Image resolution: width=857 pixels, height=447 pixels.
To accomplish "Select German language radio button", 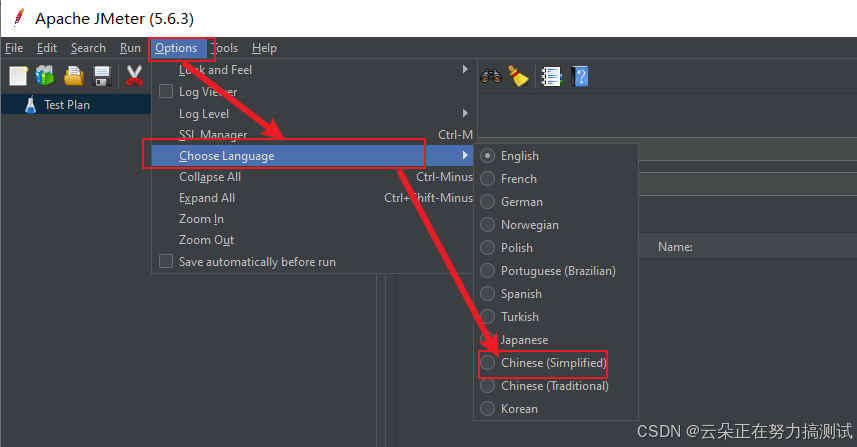I will click(x=488, y=202).
